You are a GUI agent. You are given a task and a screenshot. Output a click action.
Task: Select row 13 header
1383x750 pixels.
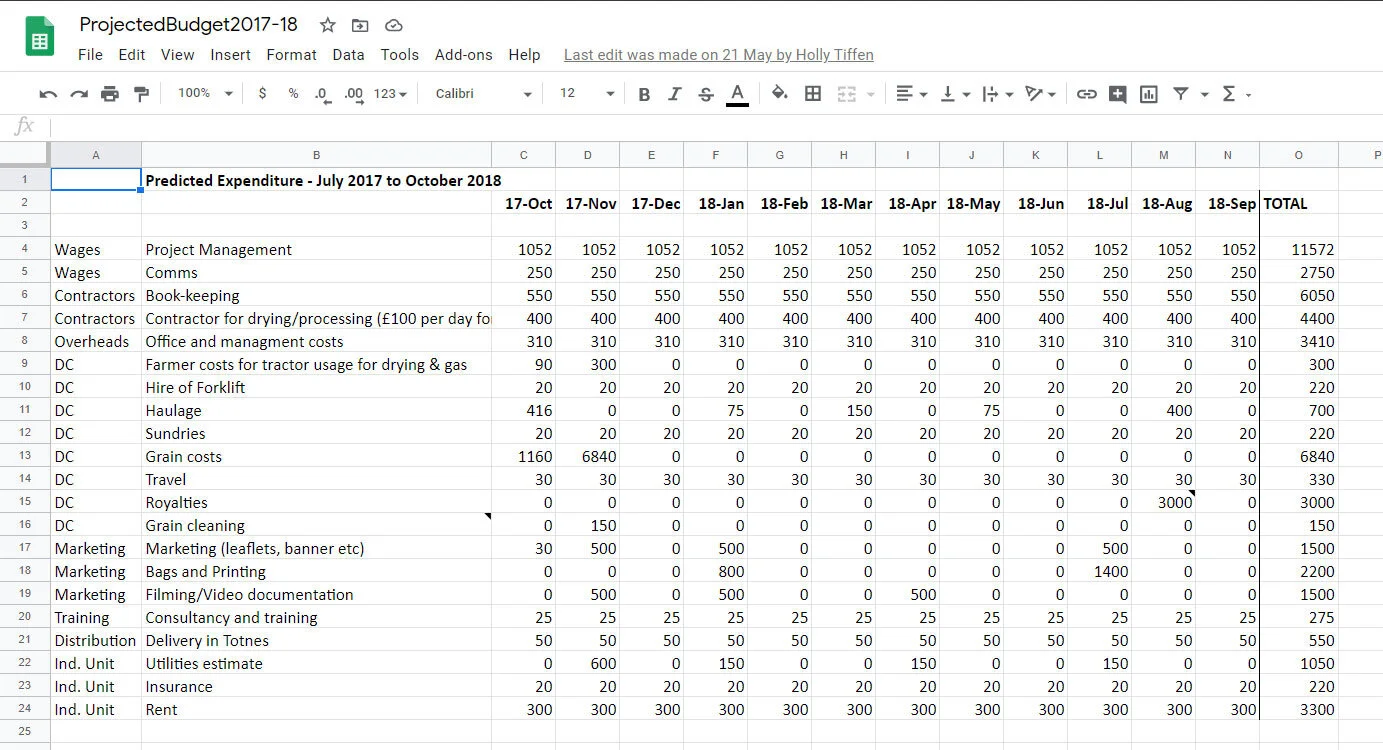[x=25, y=457]
